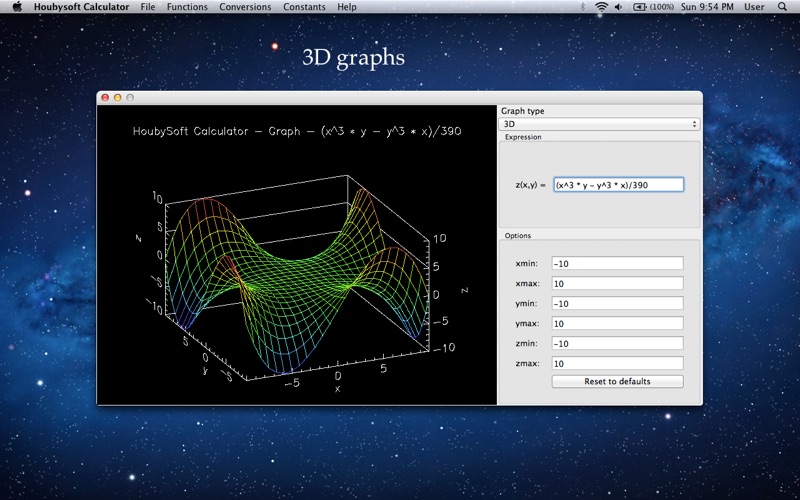The height and width of the screenshot is (500, 800).
Task: Click the Bluetooth status icon
Action: click(x=583, y=7)
